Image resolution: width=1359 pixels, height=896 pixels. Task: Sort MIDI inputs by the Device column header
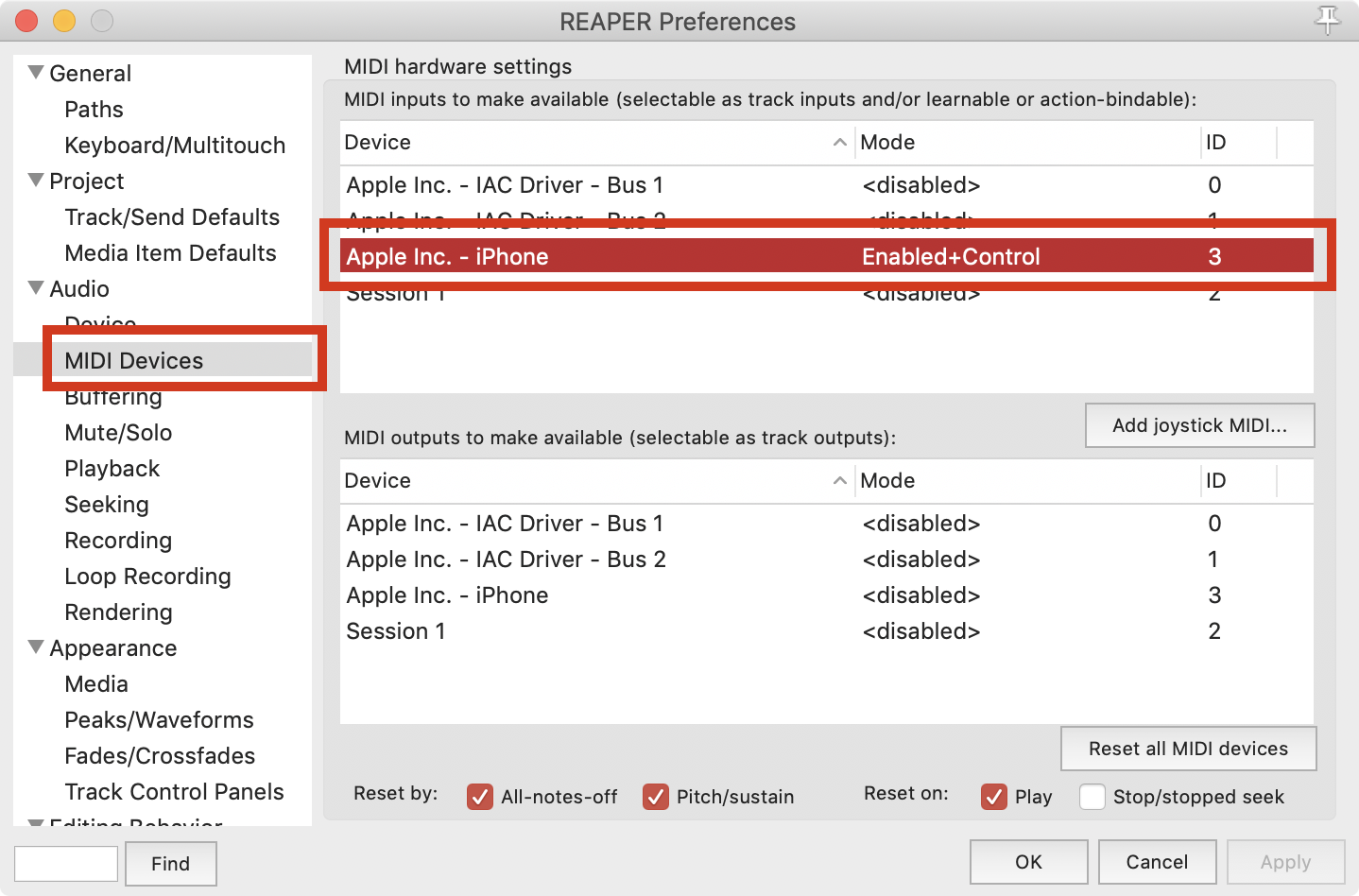[597, 143]
